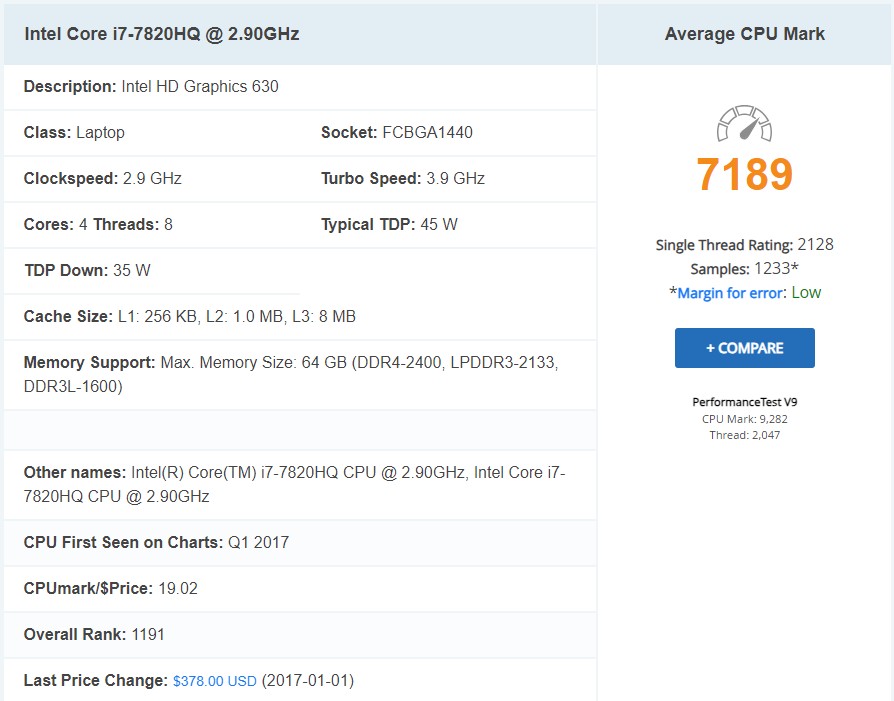The width and height of the screenshot is (894, 701).
Task: Click the orange 7189 CPU Mark score
Action: pyautogui.click(x=744, y=175)
